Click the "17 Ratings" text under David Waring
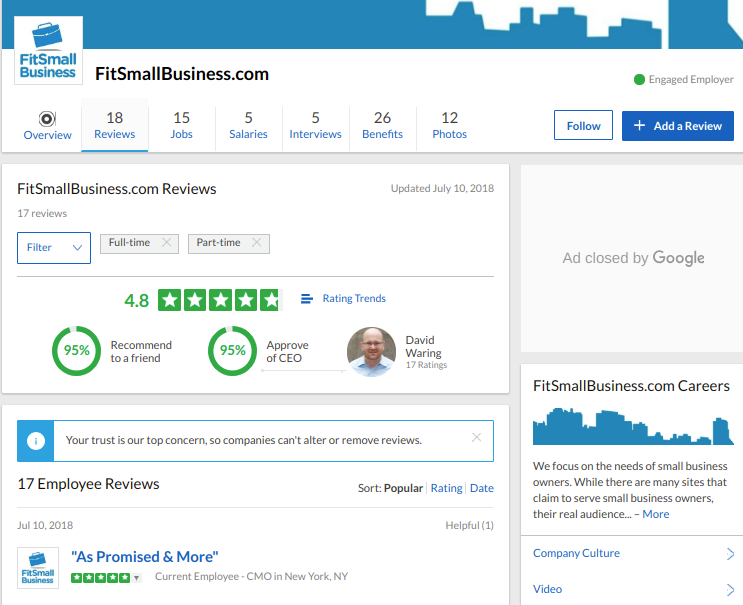The height and width of the screenshot is (605, 743). (x=426, y=365)
